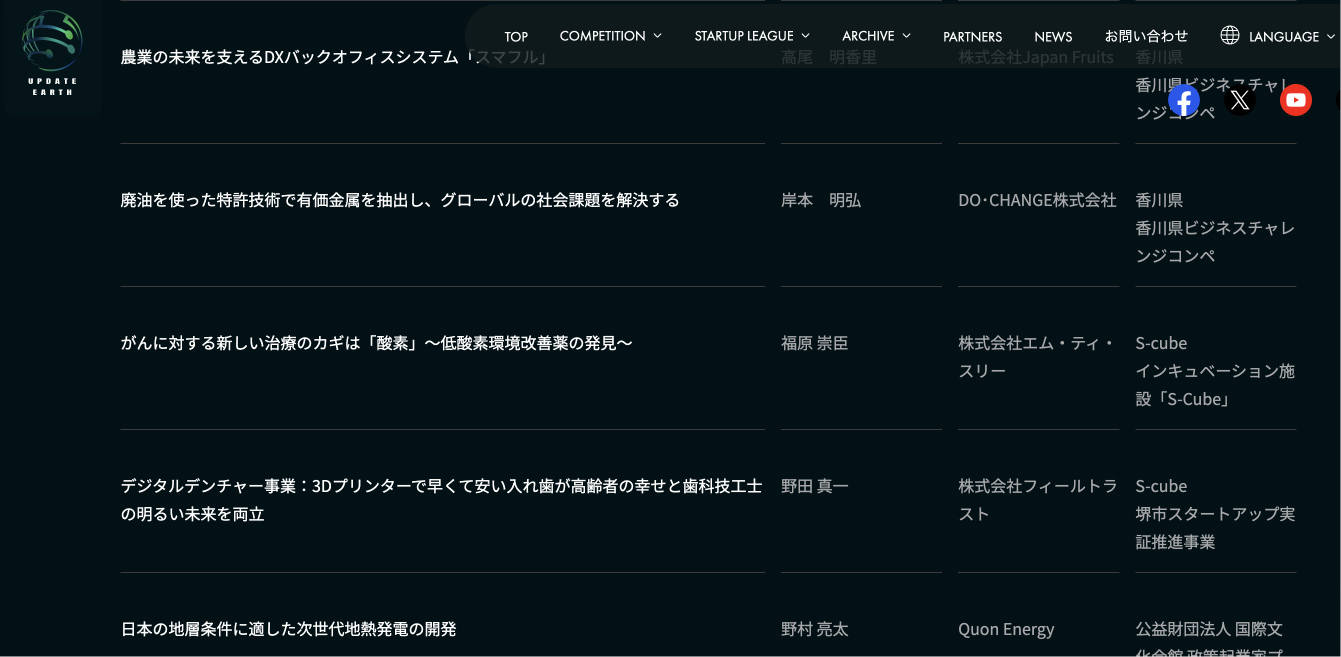
Task: Click the presenter name 野田 真一
Action: [x=815, y=486]
